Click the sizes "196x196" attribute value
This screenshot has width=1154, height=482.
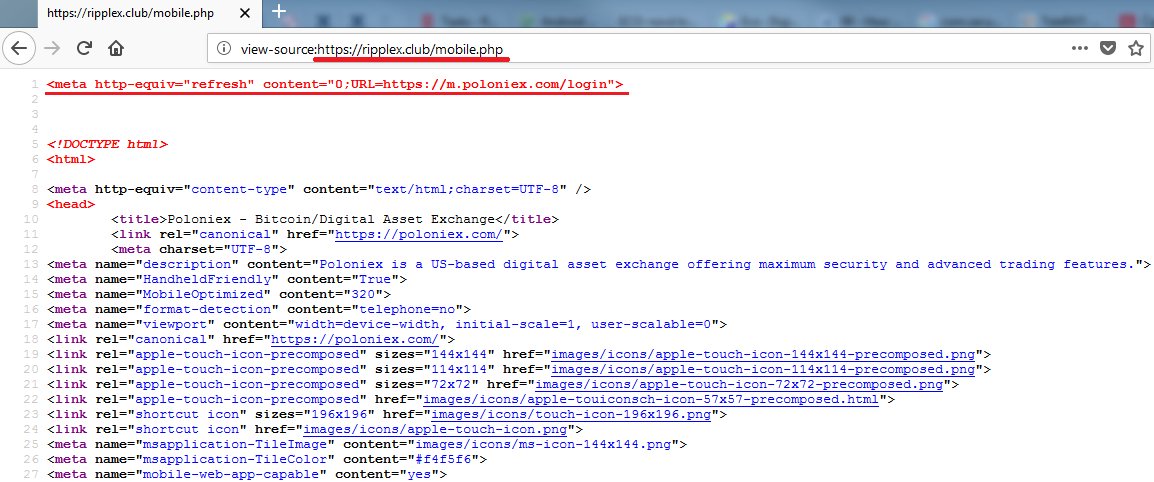(339, 414)
